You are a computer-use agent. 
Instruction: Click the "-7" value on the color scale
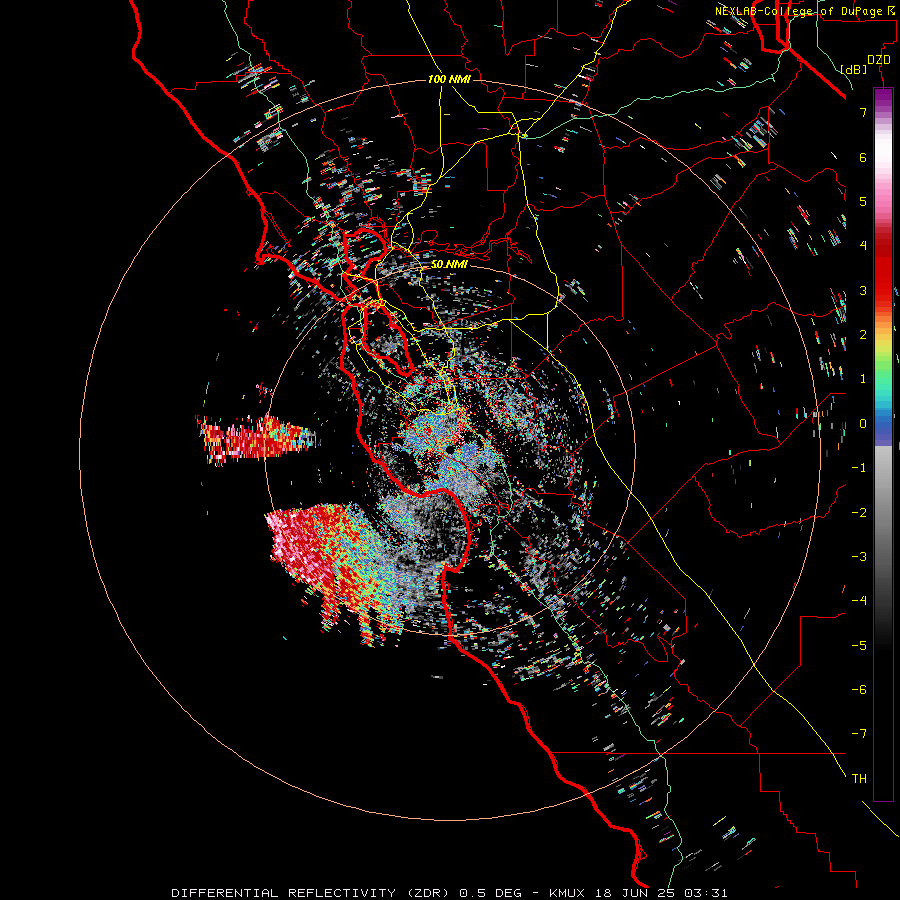[x=859, y=734]
